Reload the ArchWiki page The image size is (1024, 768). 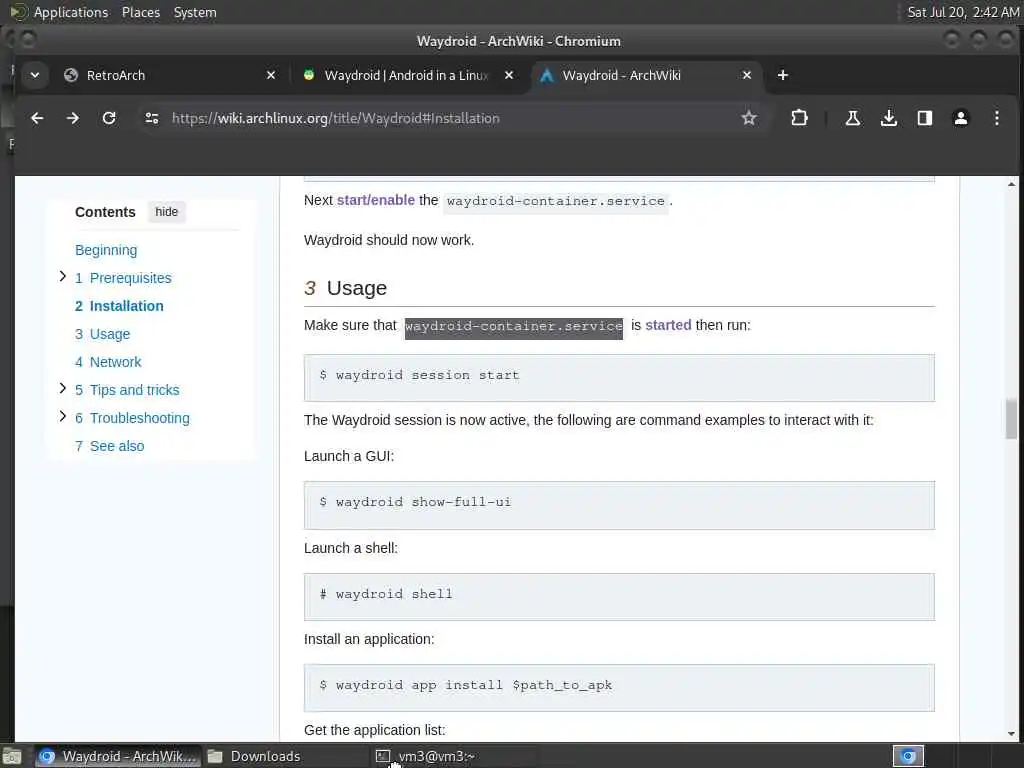click(109, 118)
